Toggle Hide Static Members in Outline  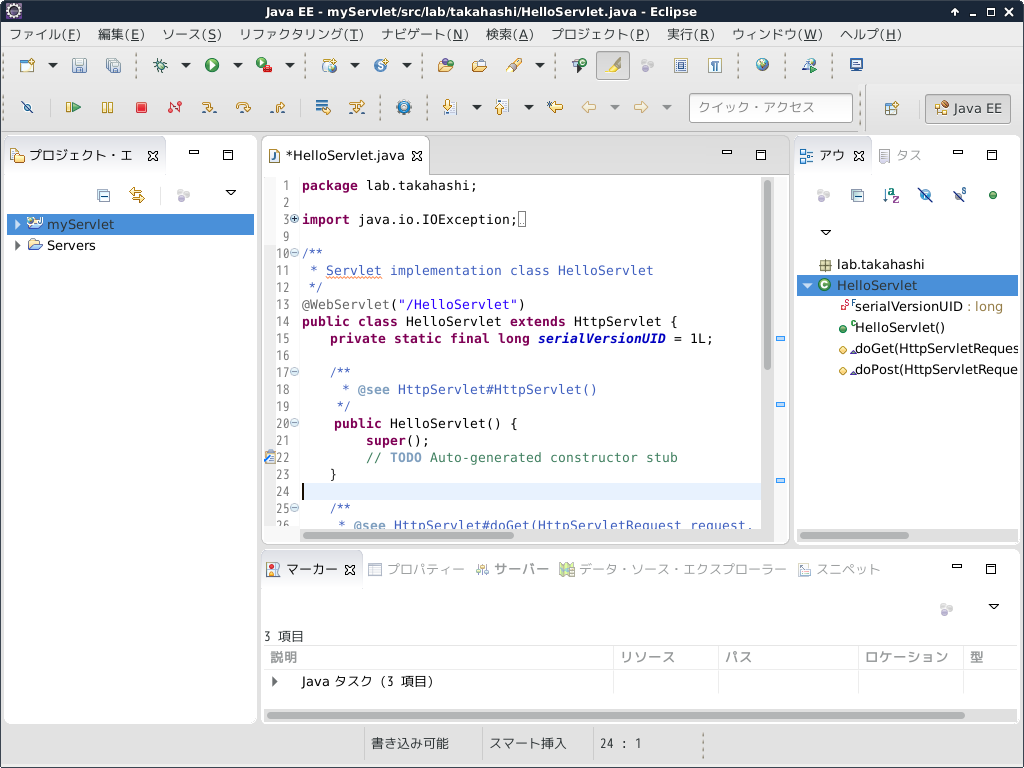click(959, 195)
